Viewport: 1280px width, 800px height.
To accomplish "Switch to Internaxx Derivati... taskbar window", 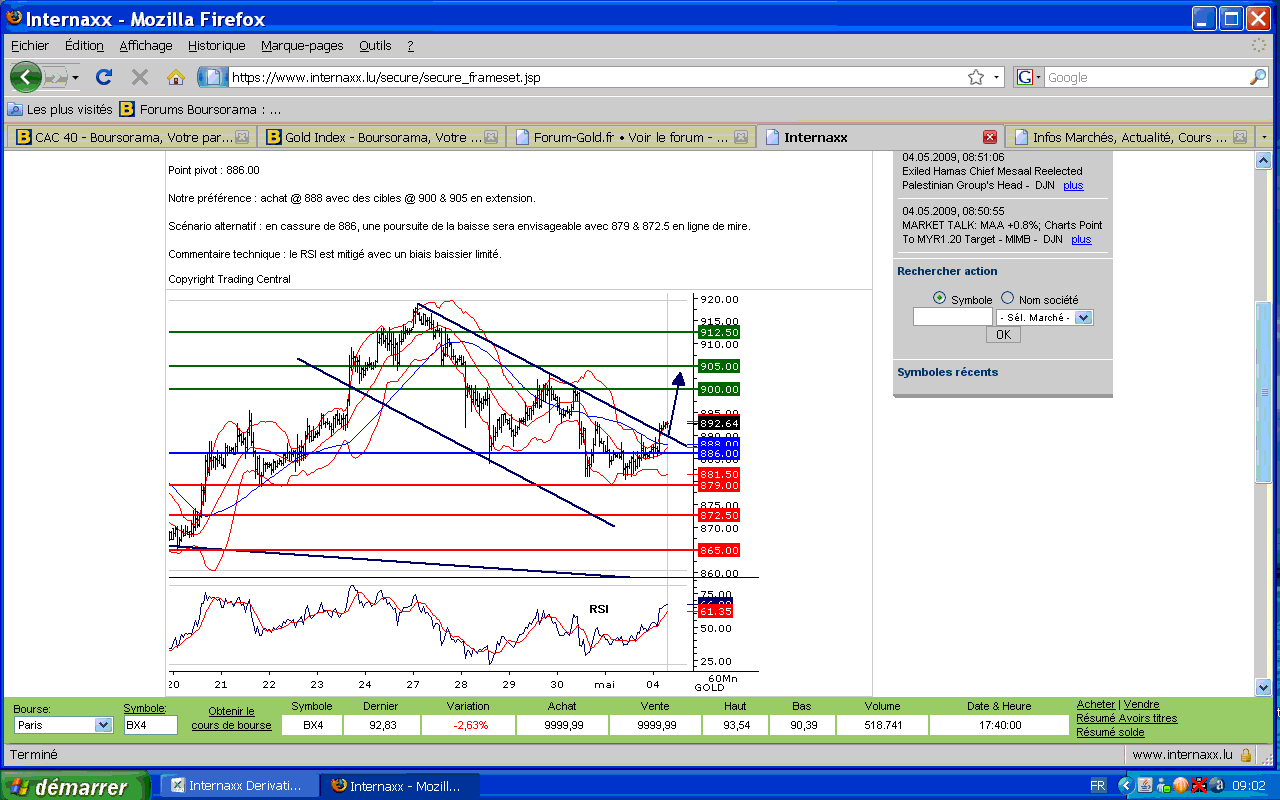I will pyautogui.click(x=237, y=786).
